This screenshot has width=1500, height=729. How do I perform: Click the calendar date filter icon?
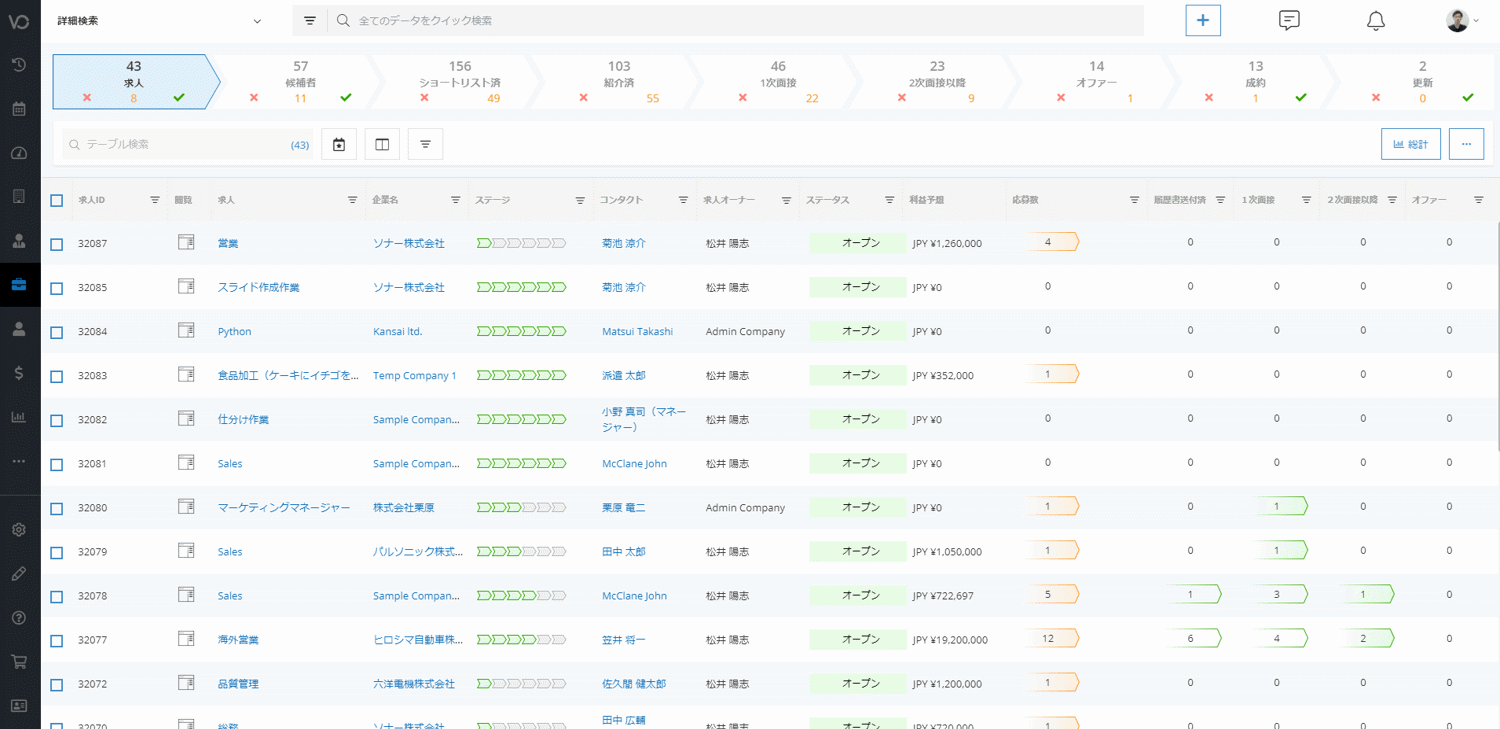[339, 145]
